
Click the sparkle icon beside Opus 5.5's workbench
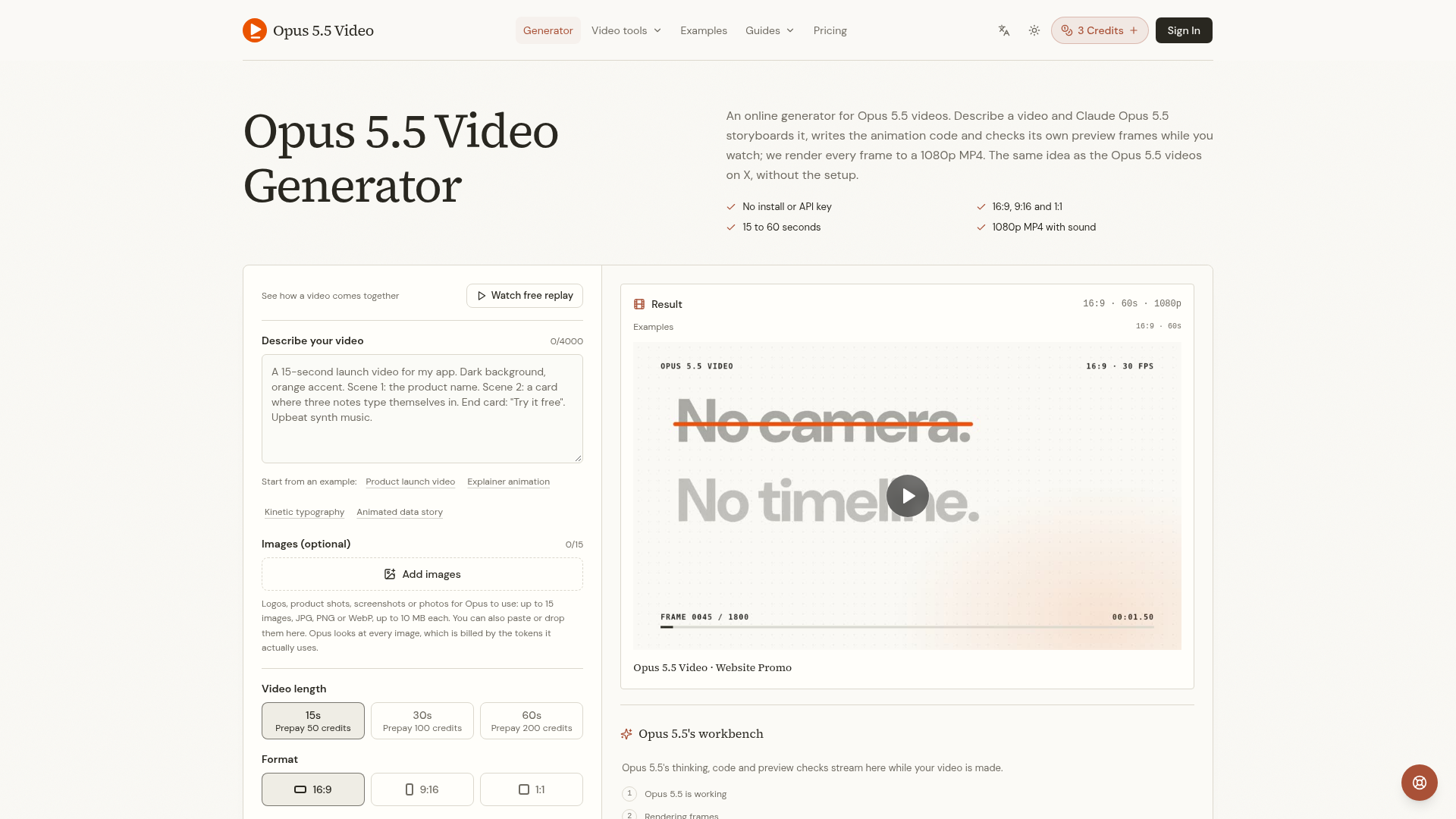[626, 734]
